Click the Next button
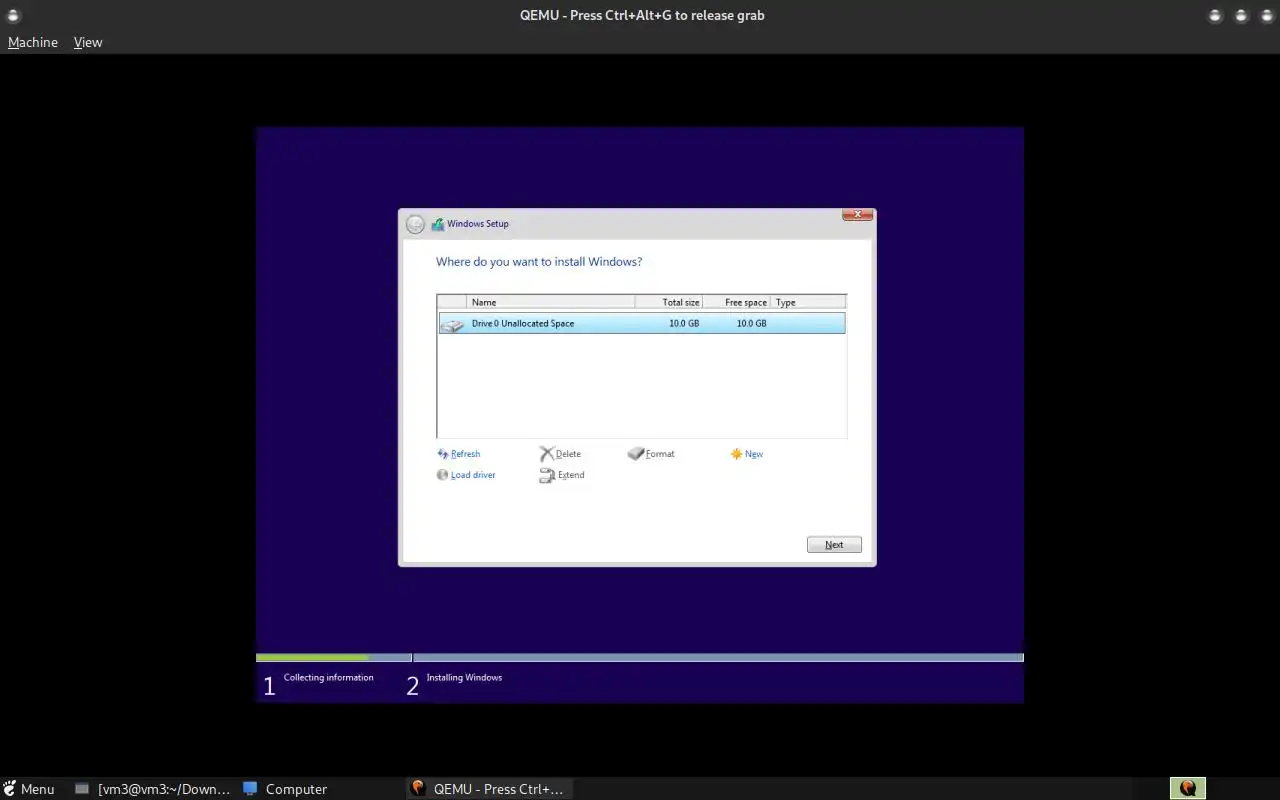Image resolution: width=1280 pixels, height=800 pixels. tap(834, 545)
